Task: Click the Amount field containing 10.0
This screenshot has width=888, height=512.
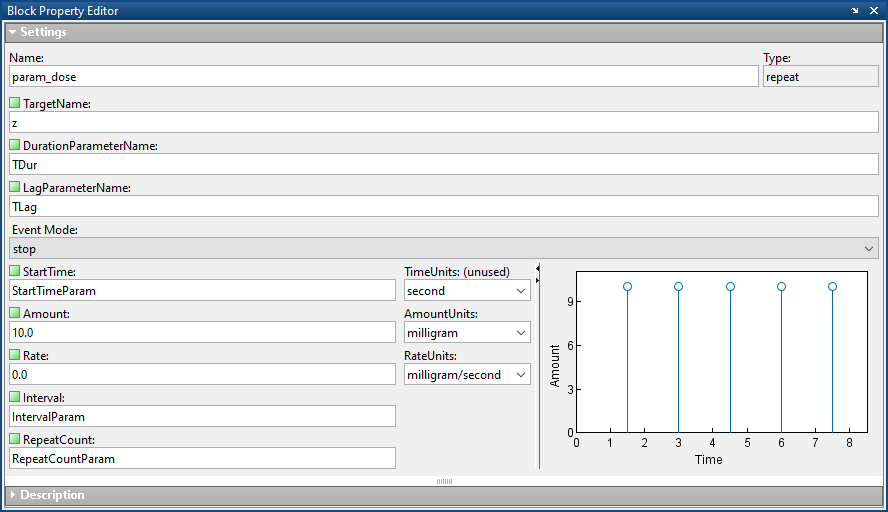Action: [203, 332]
